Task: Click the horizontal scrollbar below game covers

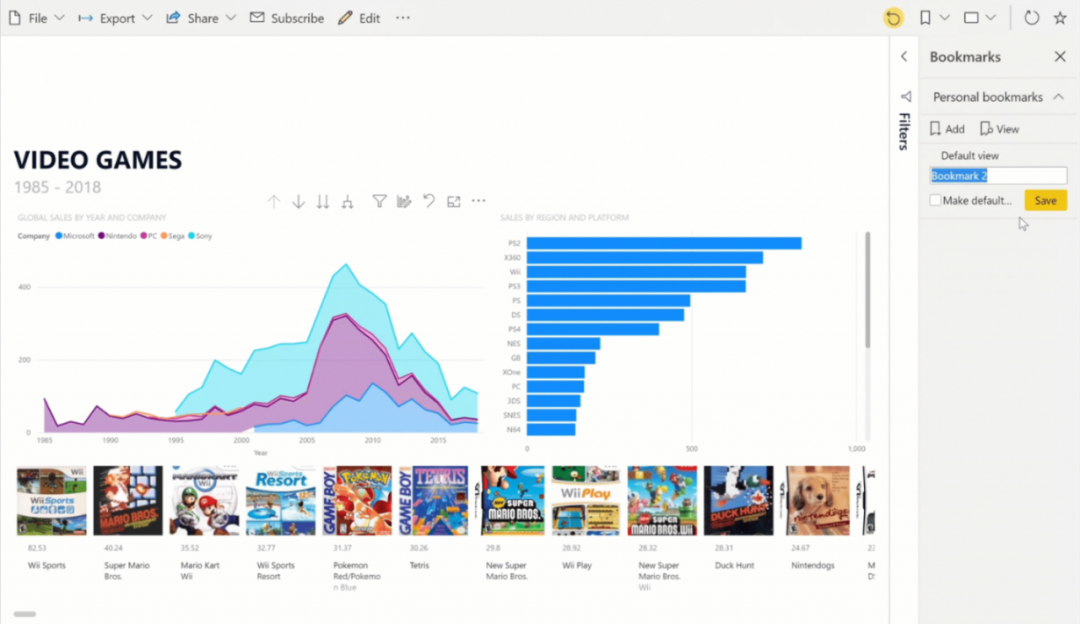Action: [25, 614]
